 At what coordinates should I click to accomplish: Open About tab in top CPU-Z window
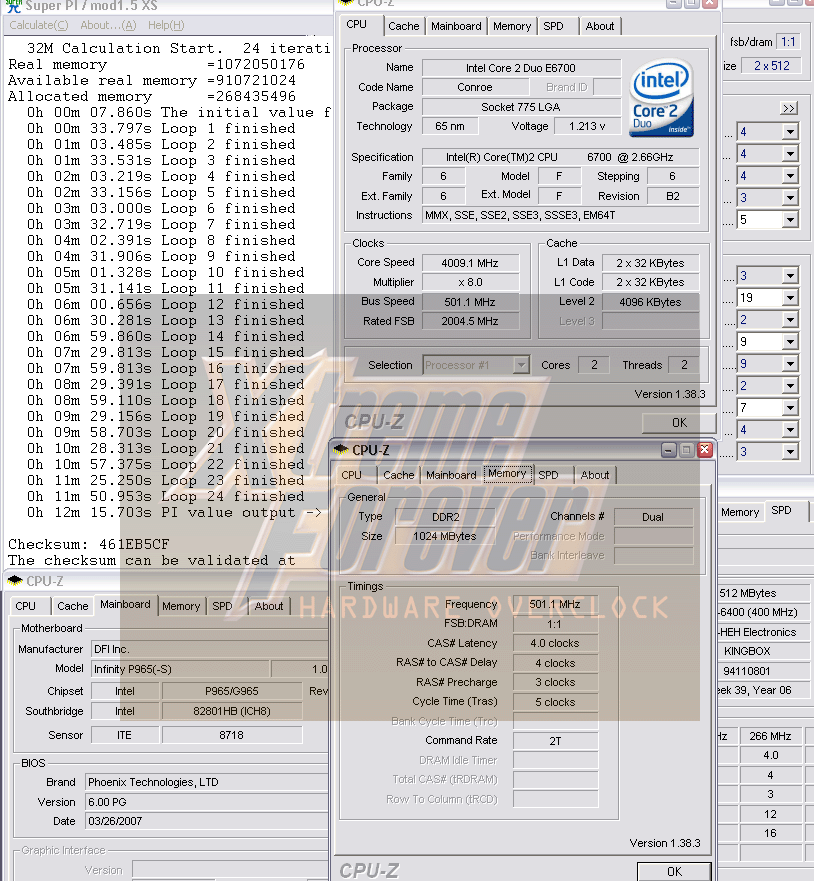point(600,26)
